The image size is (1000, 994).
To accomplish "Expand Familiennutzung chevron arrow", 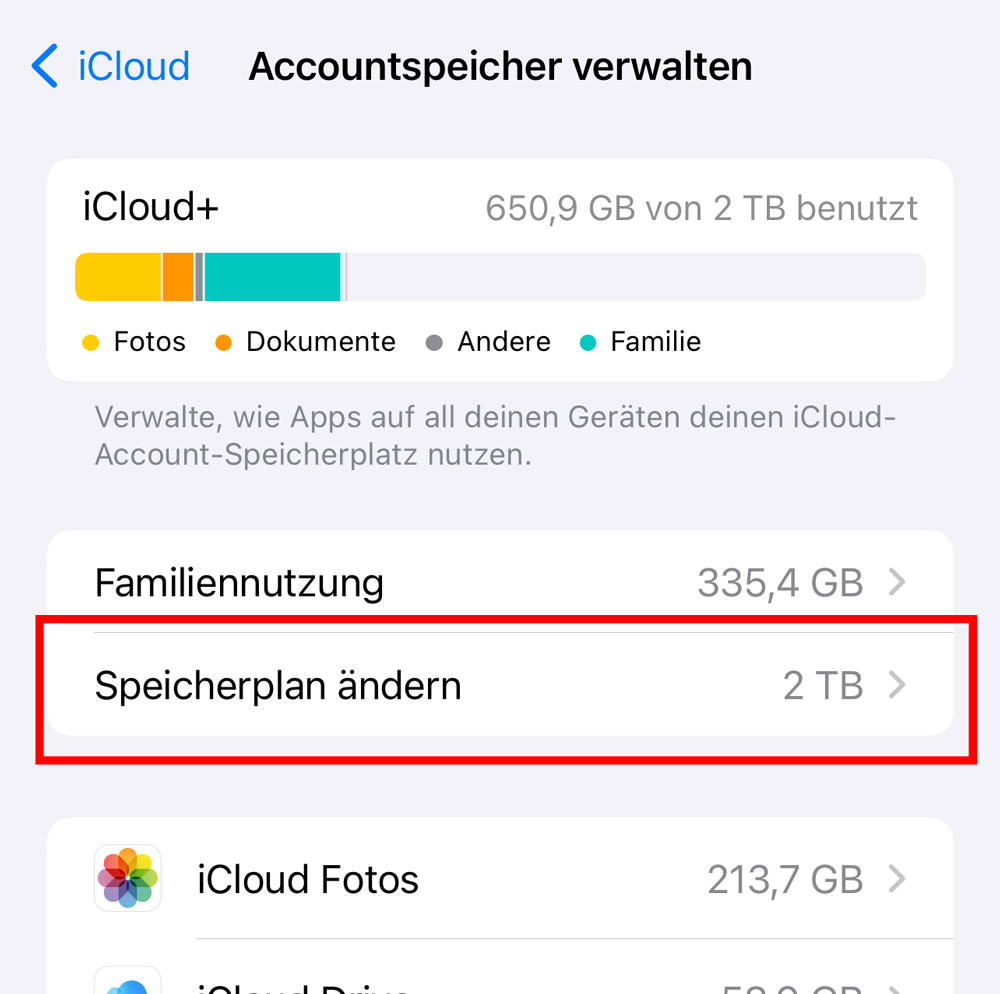I will click(897, 581).
